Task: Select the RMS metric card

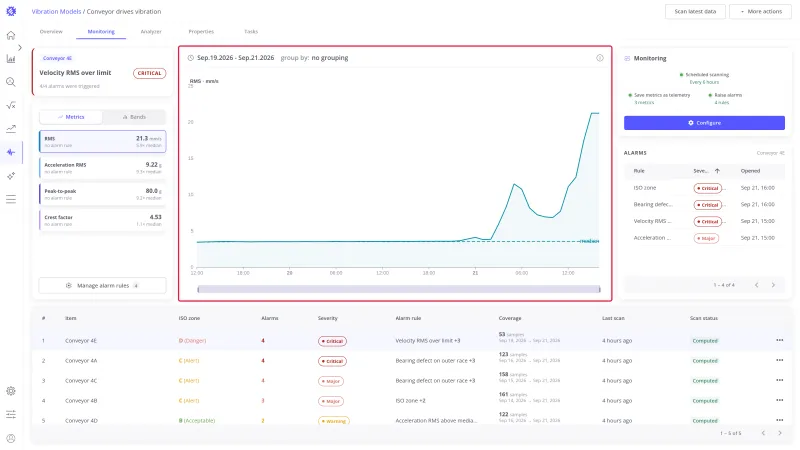Action: [103, 141]
